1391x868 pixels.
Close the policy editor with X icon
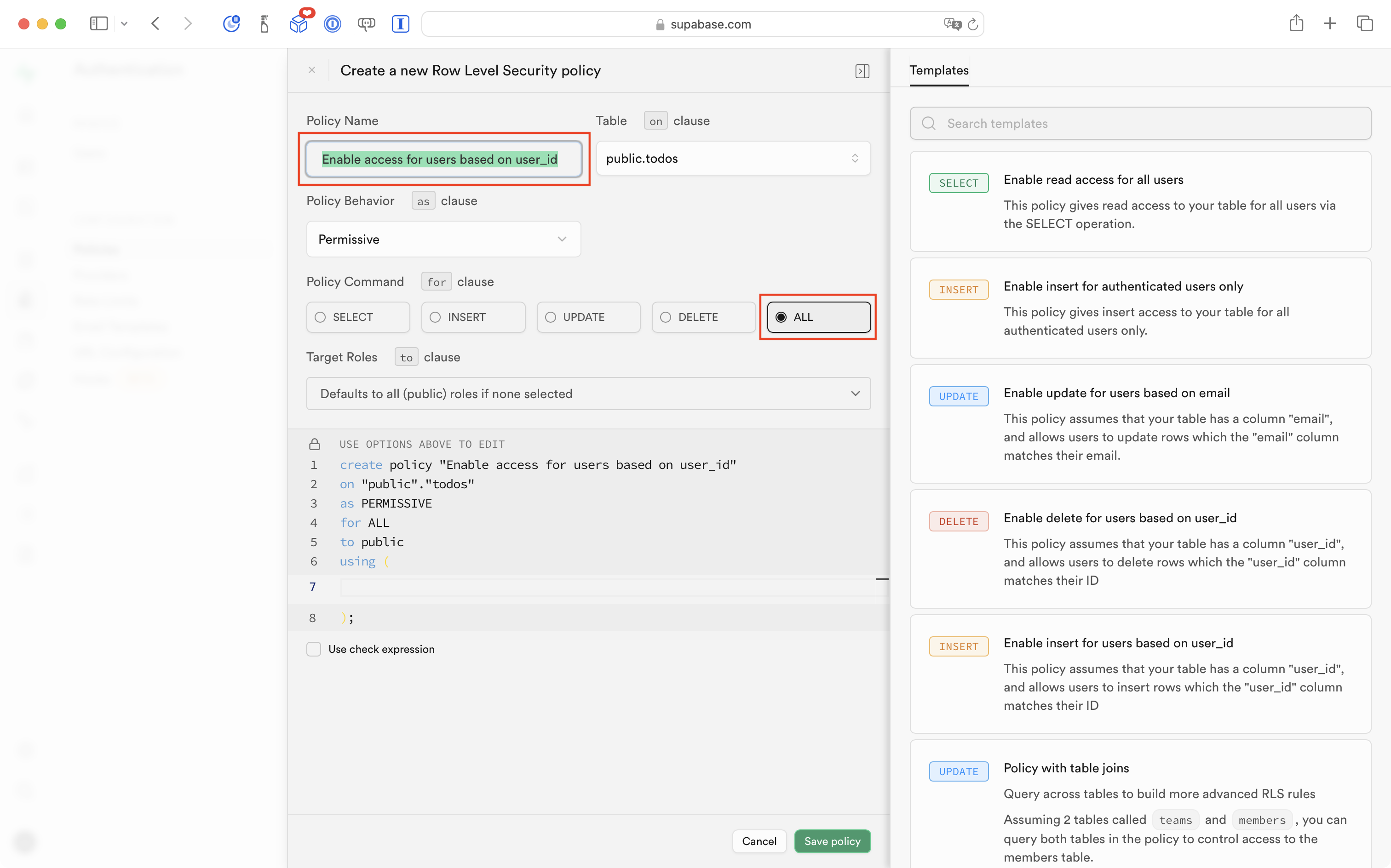(x=312, y=70)
